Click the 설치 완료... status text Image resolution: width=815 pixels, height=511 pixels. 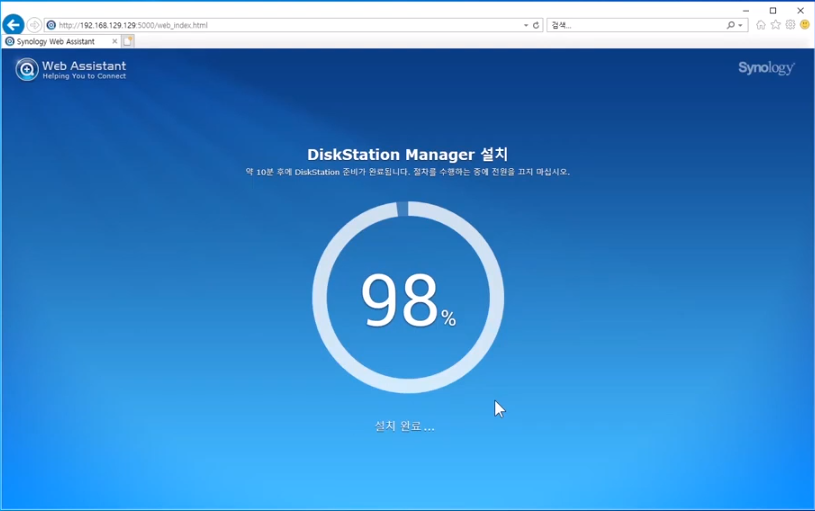(404, 426)
